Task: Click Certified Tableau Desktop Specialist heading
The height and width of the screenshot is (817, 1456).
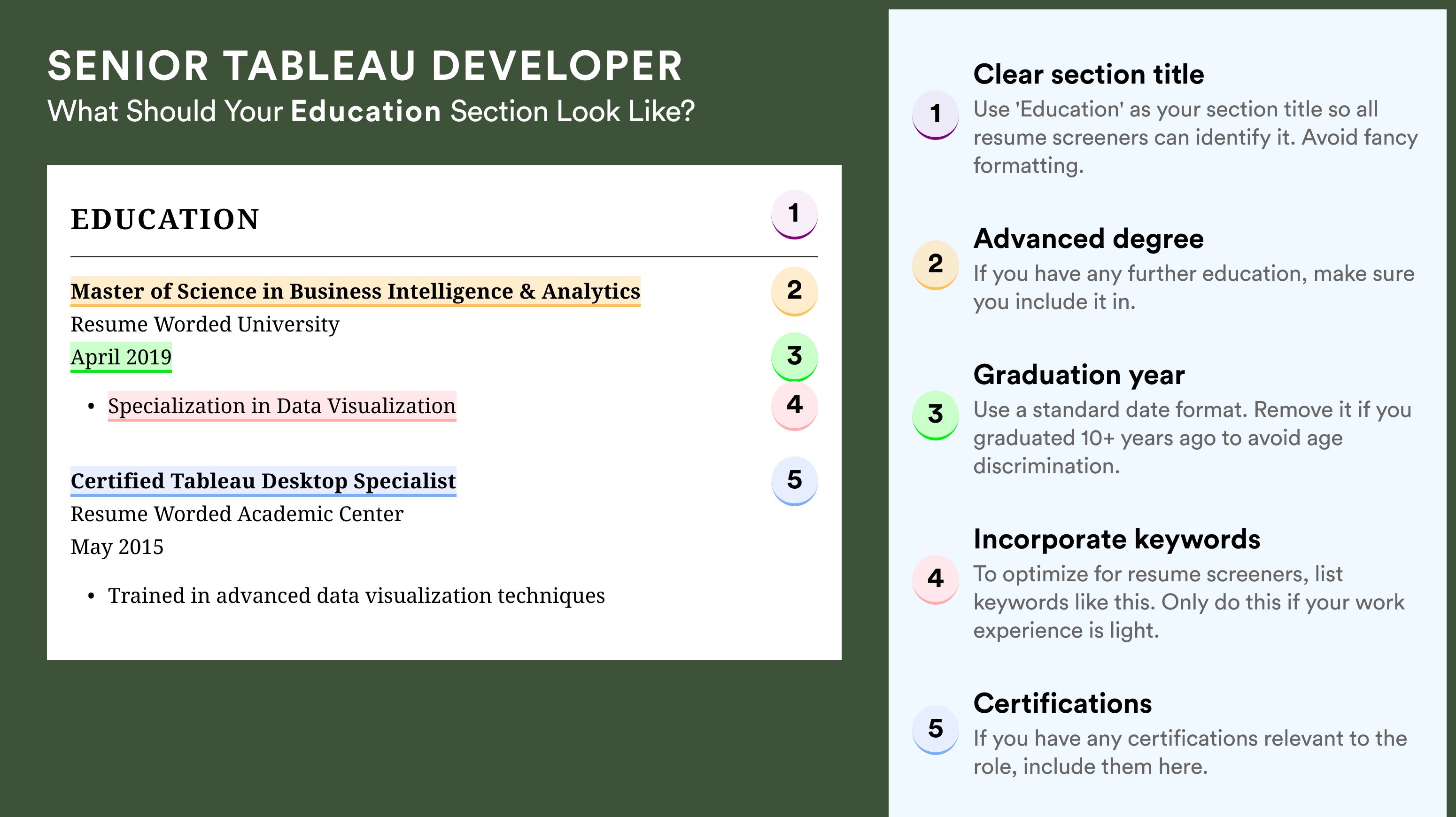Action: coord(263,481)
